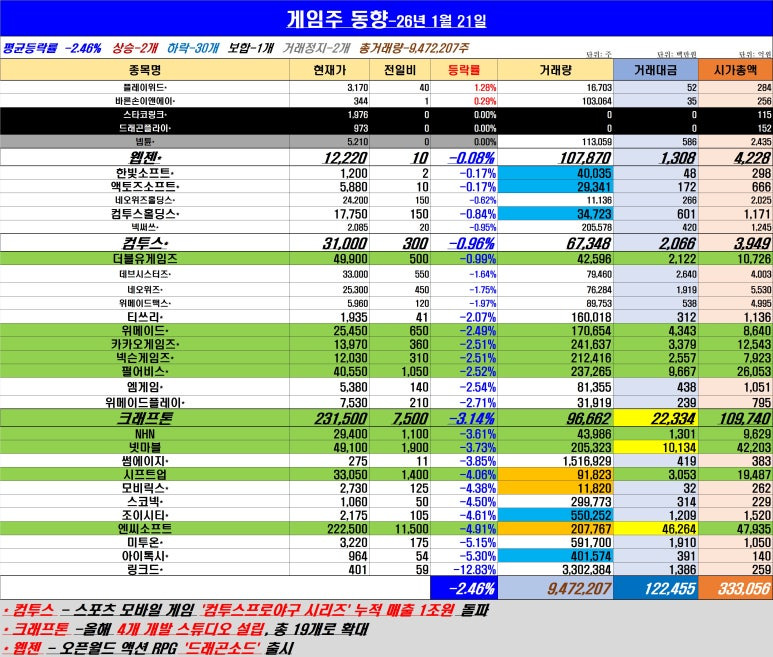
Task: Click the total market cap 333,056 cell
Action: pos(736,588)
